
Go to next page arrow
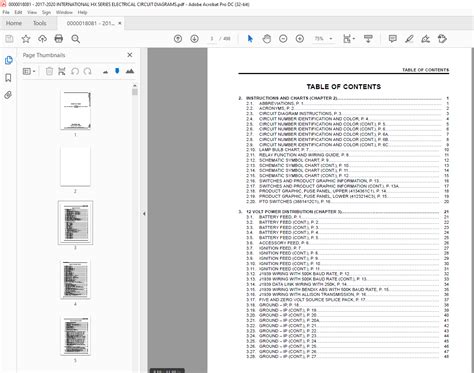(194, 39)
